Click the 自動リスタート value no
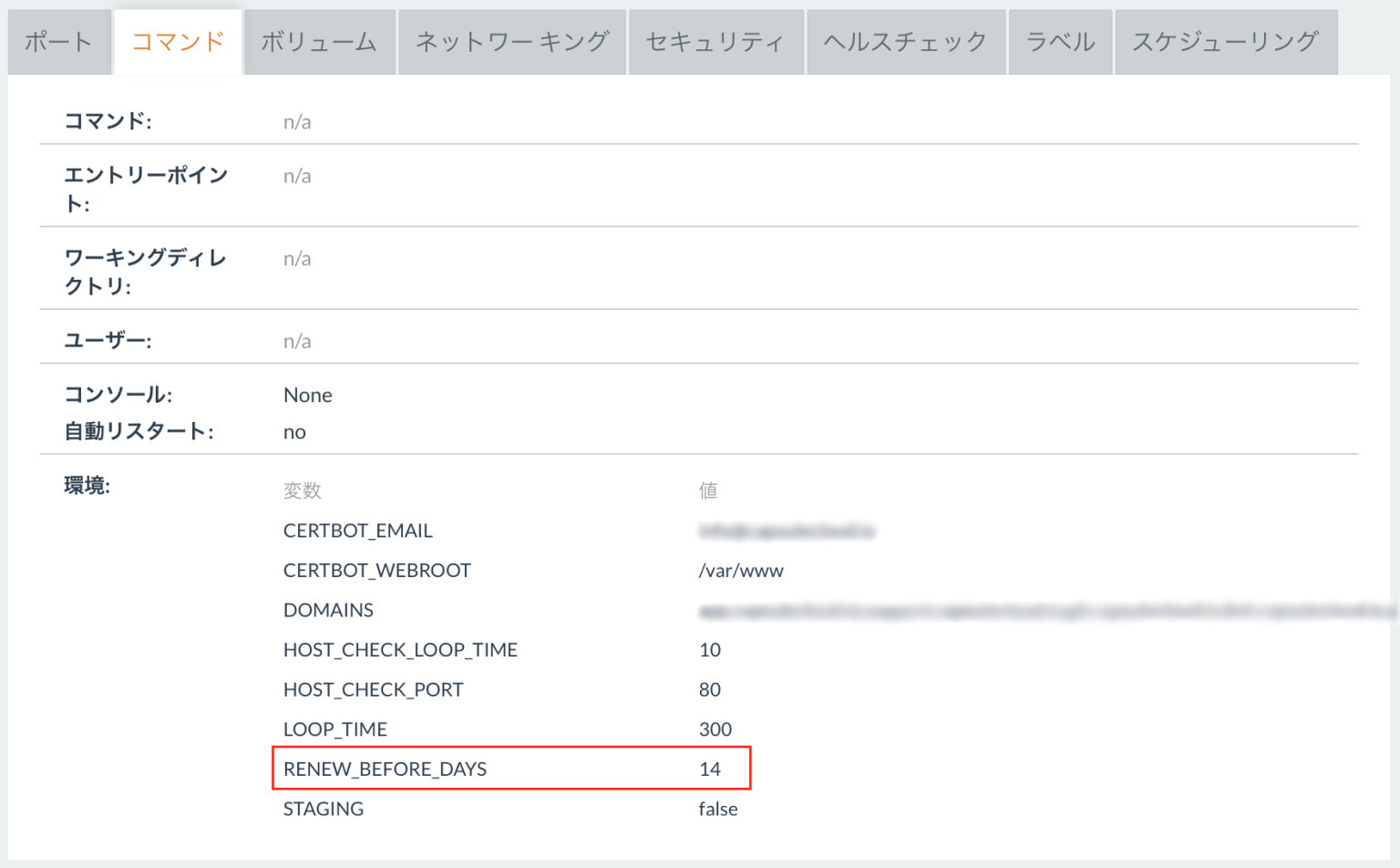 click(294, 431)
